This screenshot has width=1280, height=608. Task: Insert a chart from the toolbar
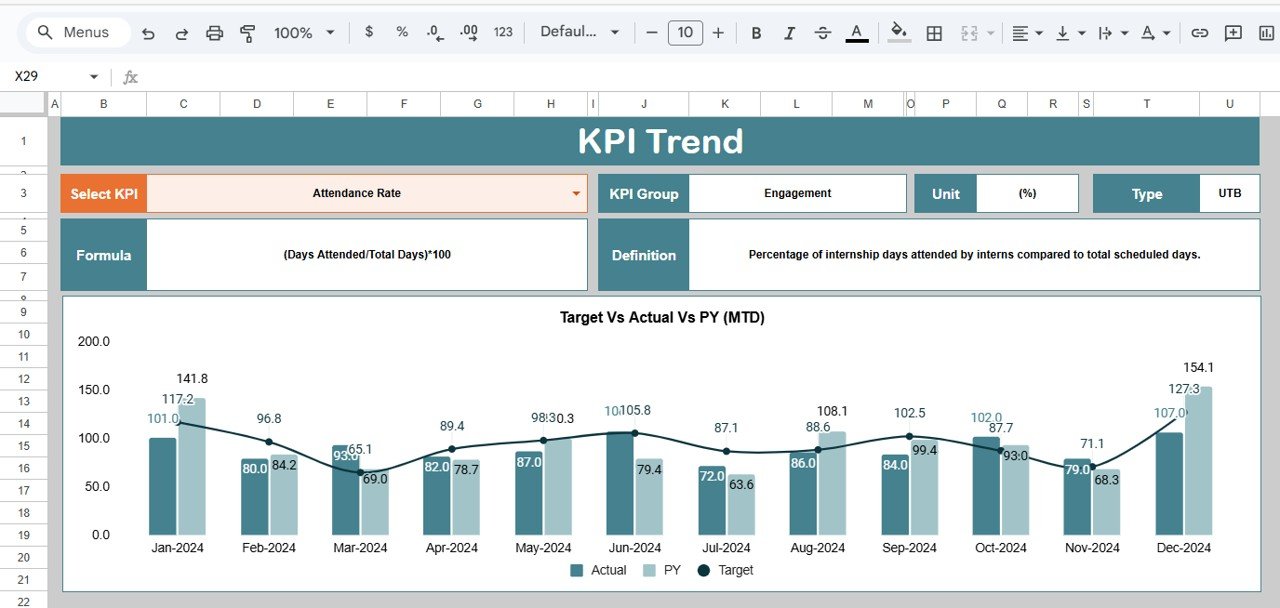tap(1266, 32)
